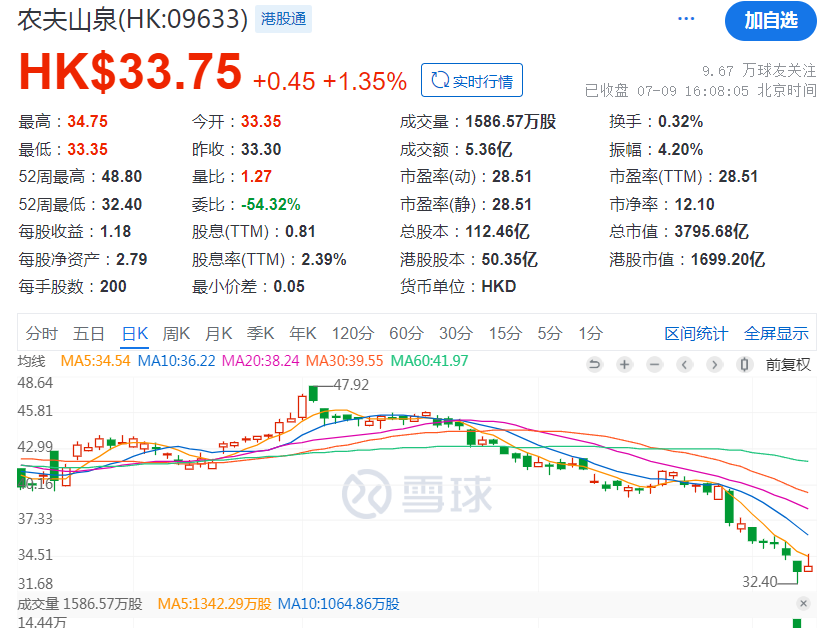Switch to the 1分 chart tab

tap(591, 333)
